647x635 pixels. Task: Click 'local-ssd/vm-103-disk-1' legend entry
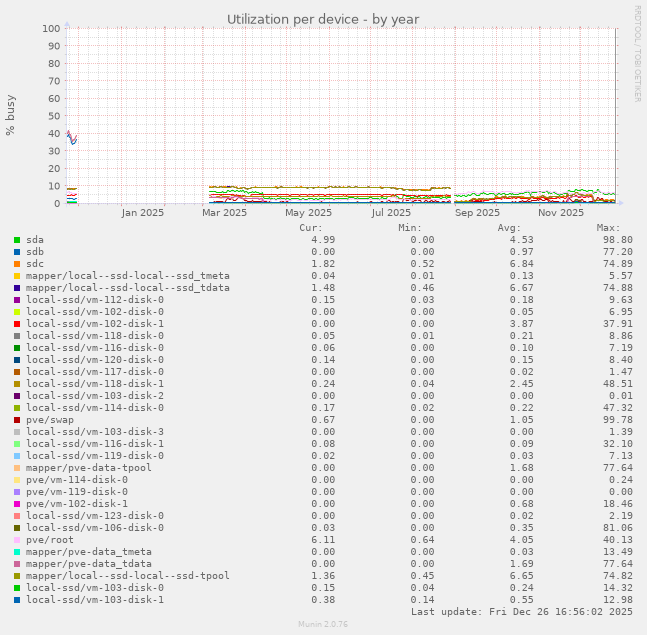point(95,600)
